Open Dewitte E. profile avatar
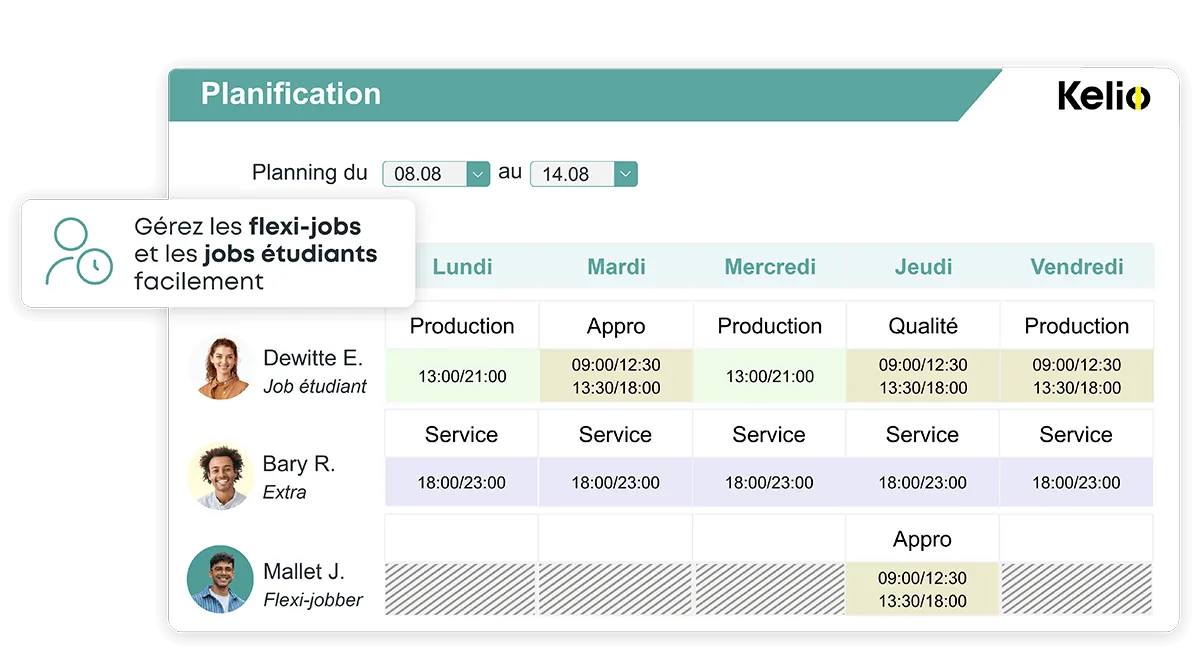Image resolution: width=1200 pixels, height=655 pixels. [x=220, y=368]
